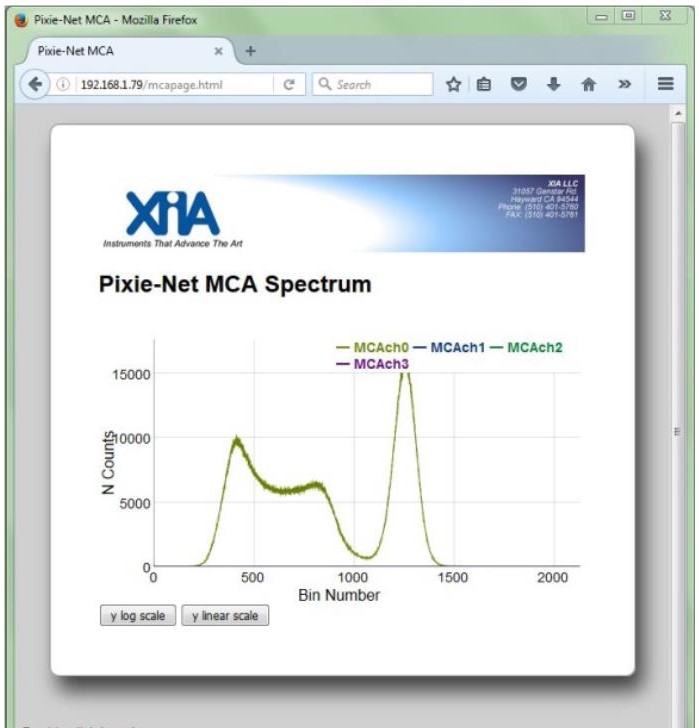Click the 1500 x-axis tick label
The width and height of the screenshot is (699, 728).
tap(453, 578)
